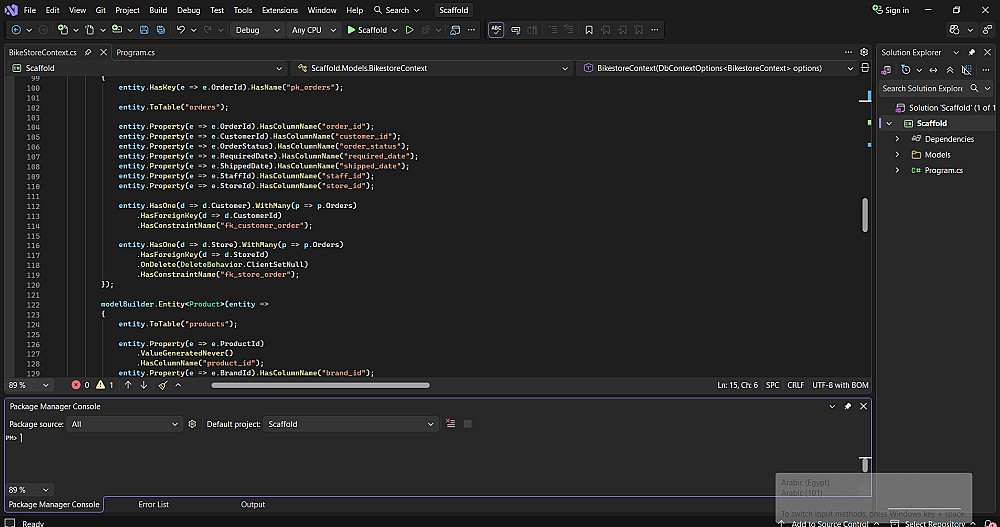Switch to the Program.cs tab
The height and width of the screenshot is (527, 1000).
point(135,52)
